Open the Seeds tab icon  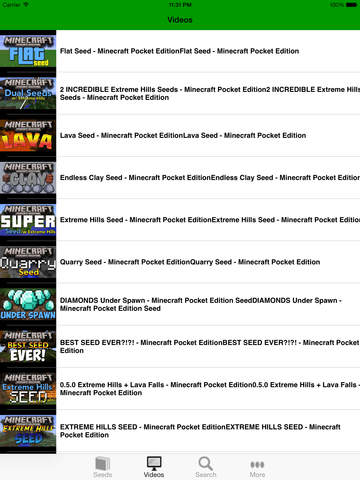[103, 463]
